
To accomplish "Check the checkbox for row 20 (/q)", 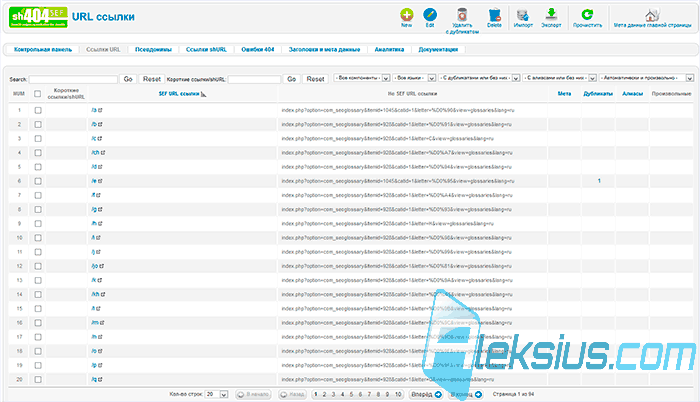I will tap(38, 379).
